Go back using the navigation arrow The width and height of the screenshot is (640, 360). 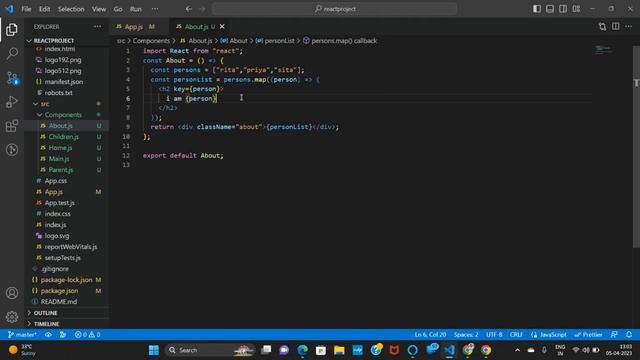(x=189, y=9)
